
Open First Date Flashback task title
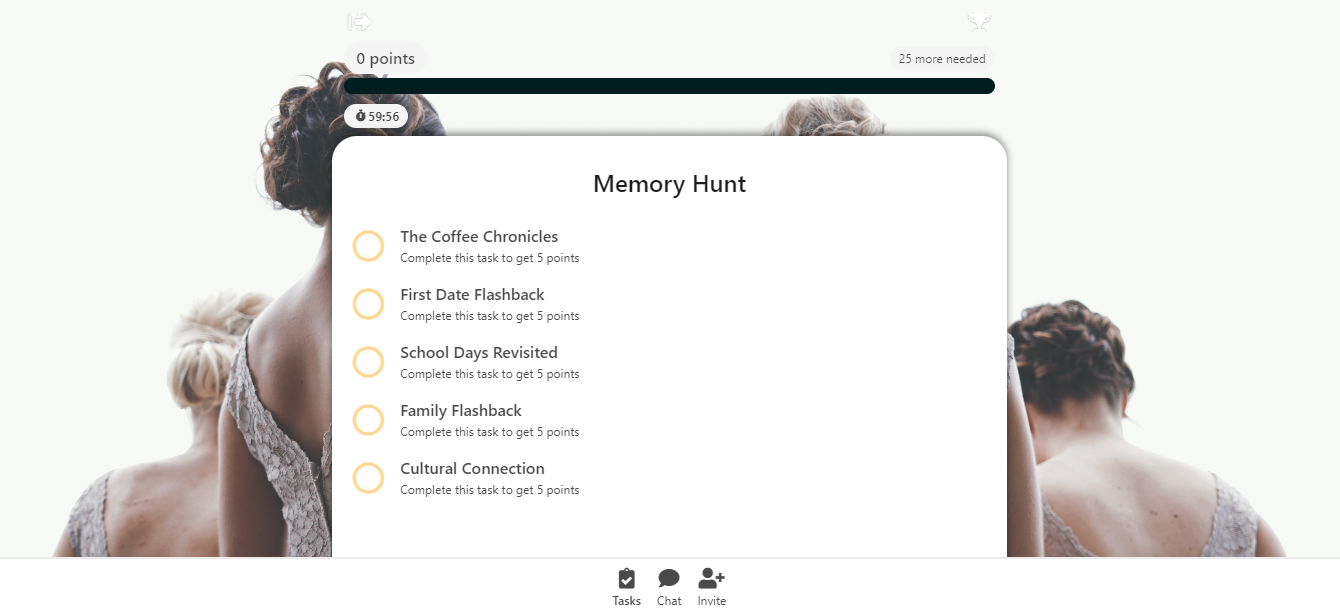click(472, 295)
